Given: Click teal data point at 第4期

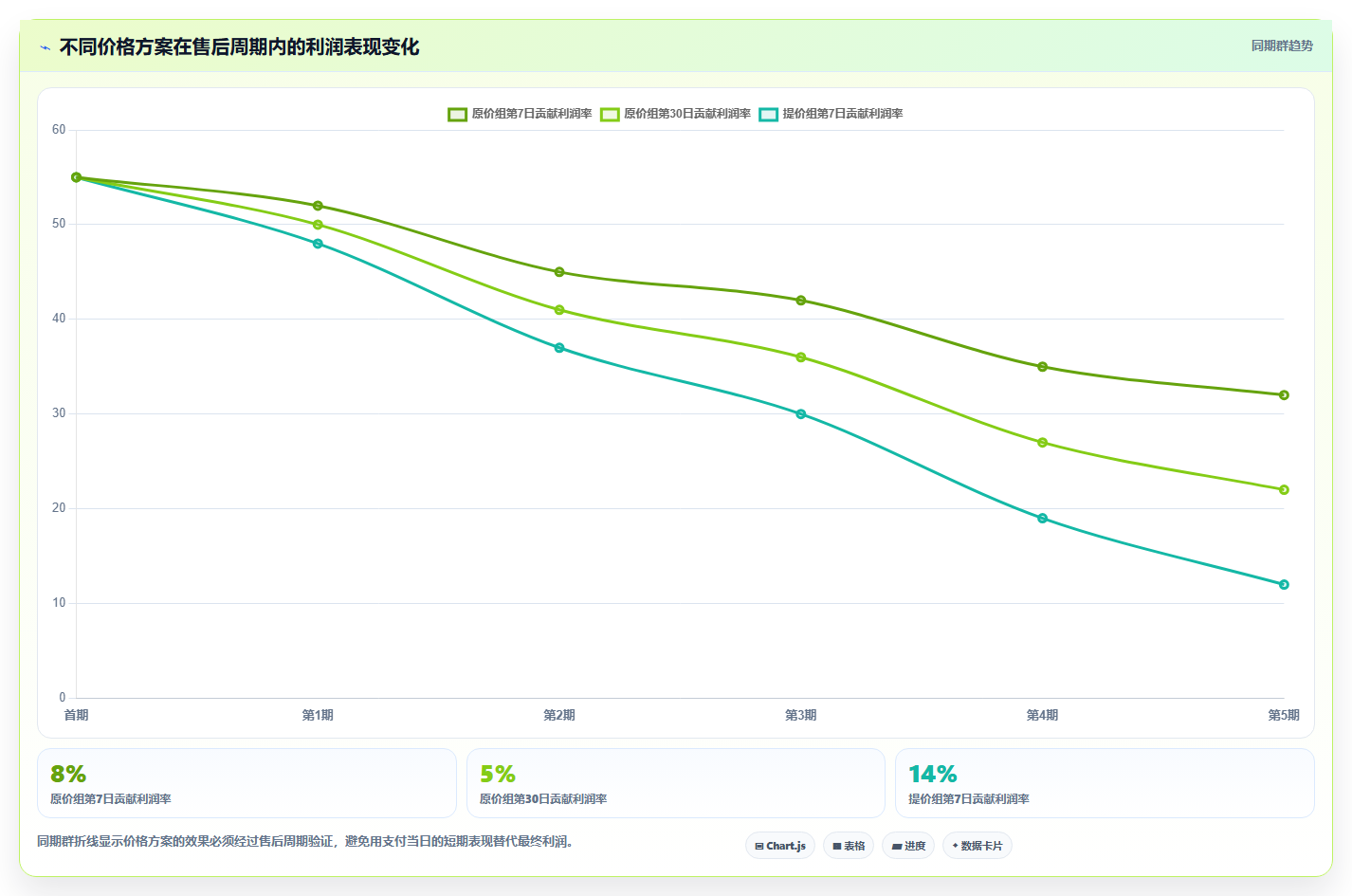Looking at the screenshot, I should click(1042, 519).
